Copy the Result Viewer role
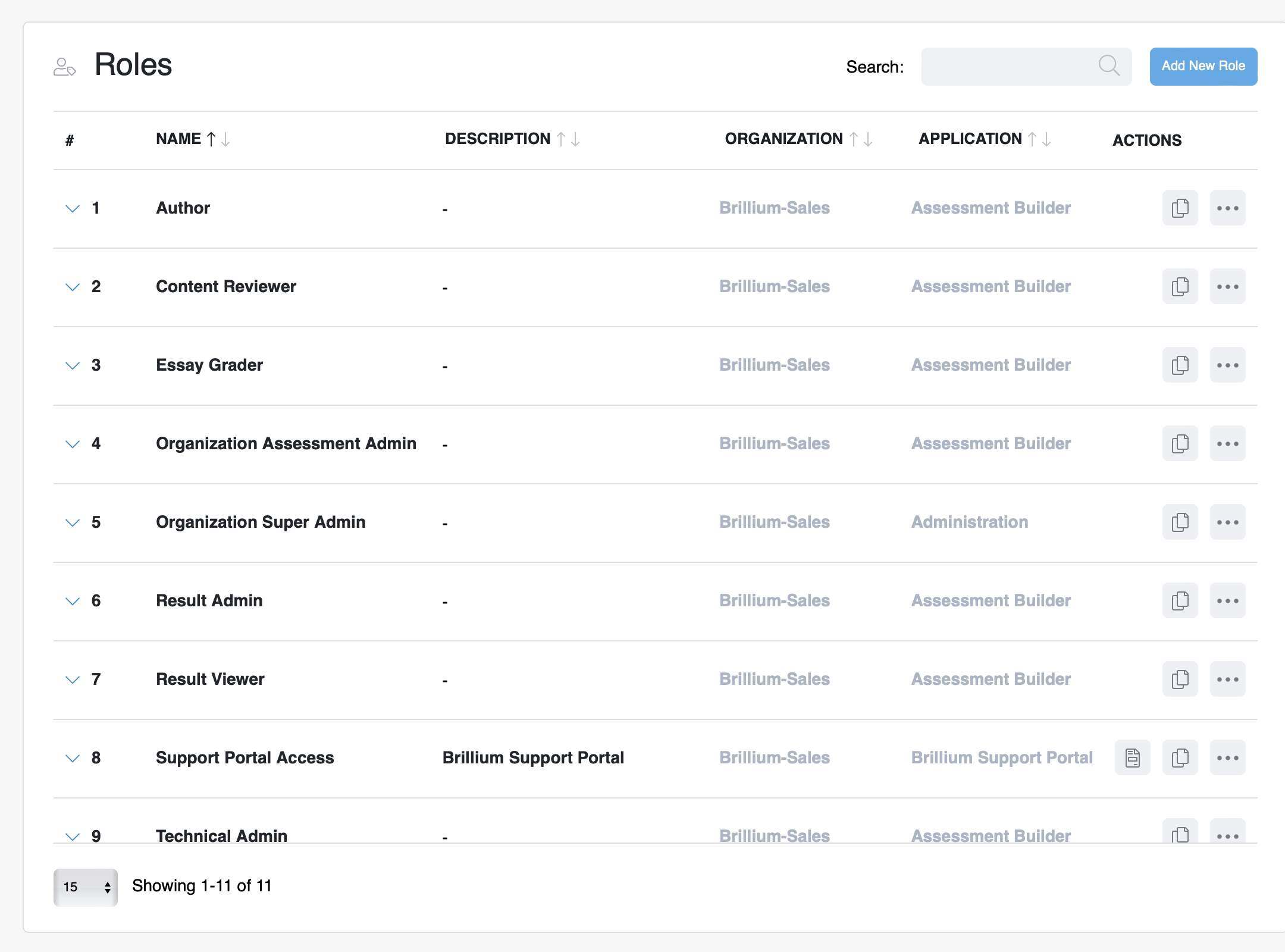1285x952 pixels. coord(1180,679)
